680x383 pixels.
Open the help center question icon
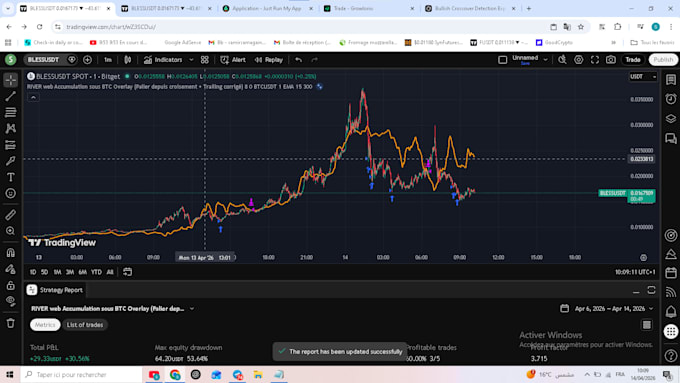click(671, 356)
